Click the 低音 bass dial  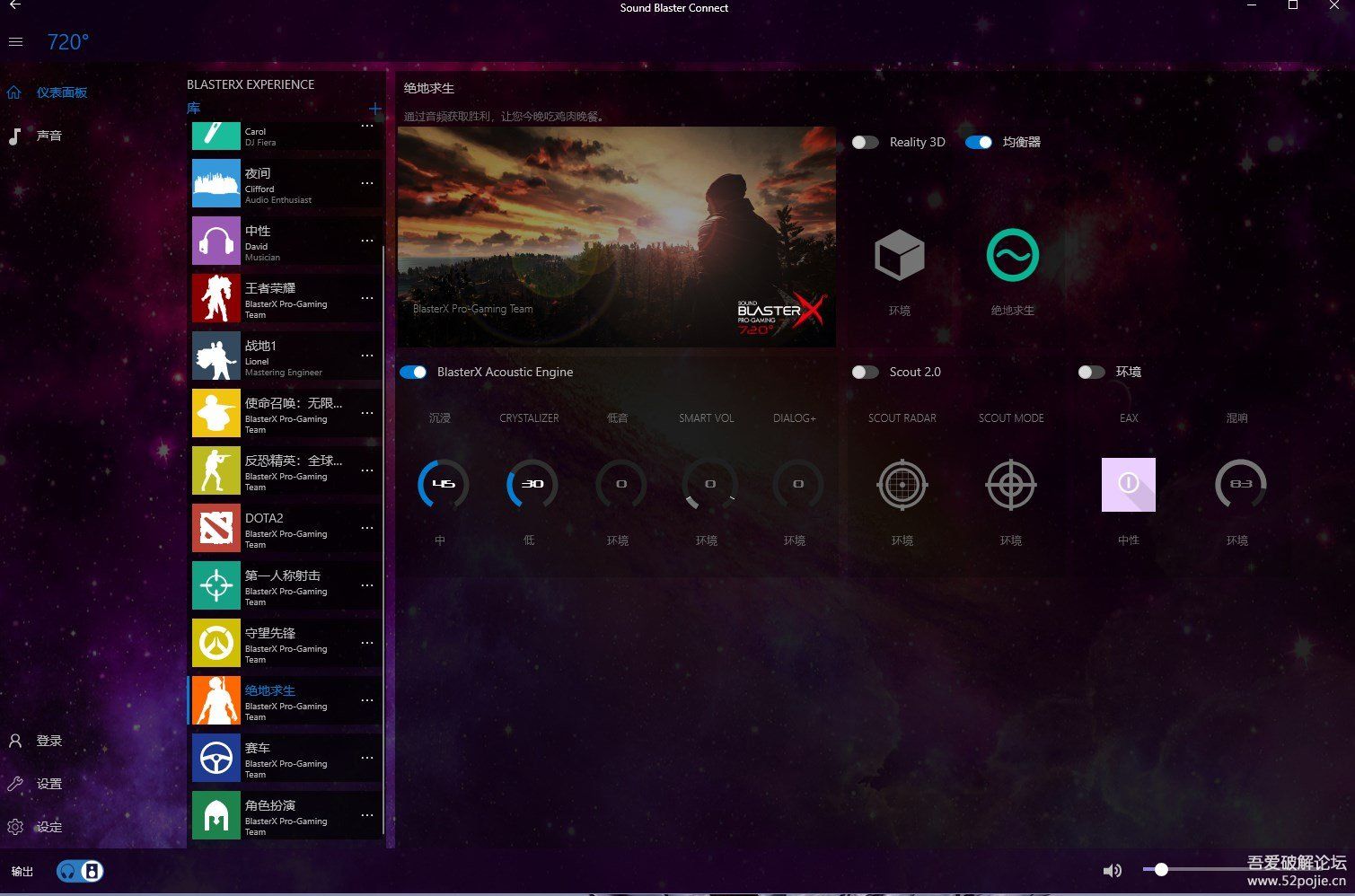(620, 484)
